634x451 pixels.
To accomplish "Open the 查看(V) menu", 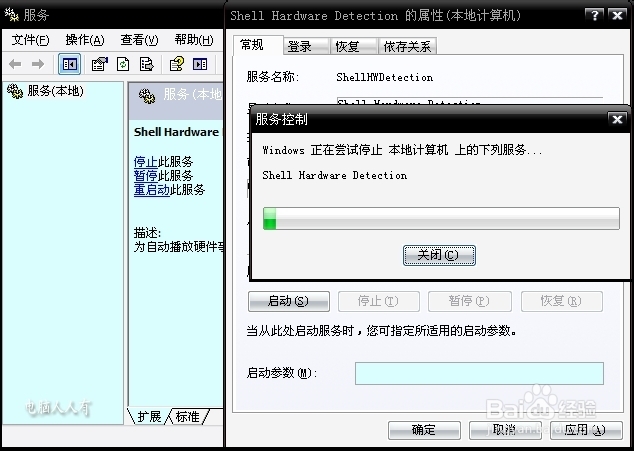I will pyautogui.click(x=139, y=40).
